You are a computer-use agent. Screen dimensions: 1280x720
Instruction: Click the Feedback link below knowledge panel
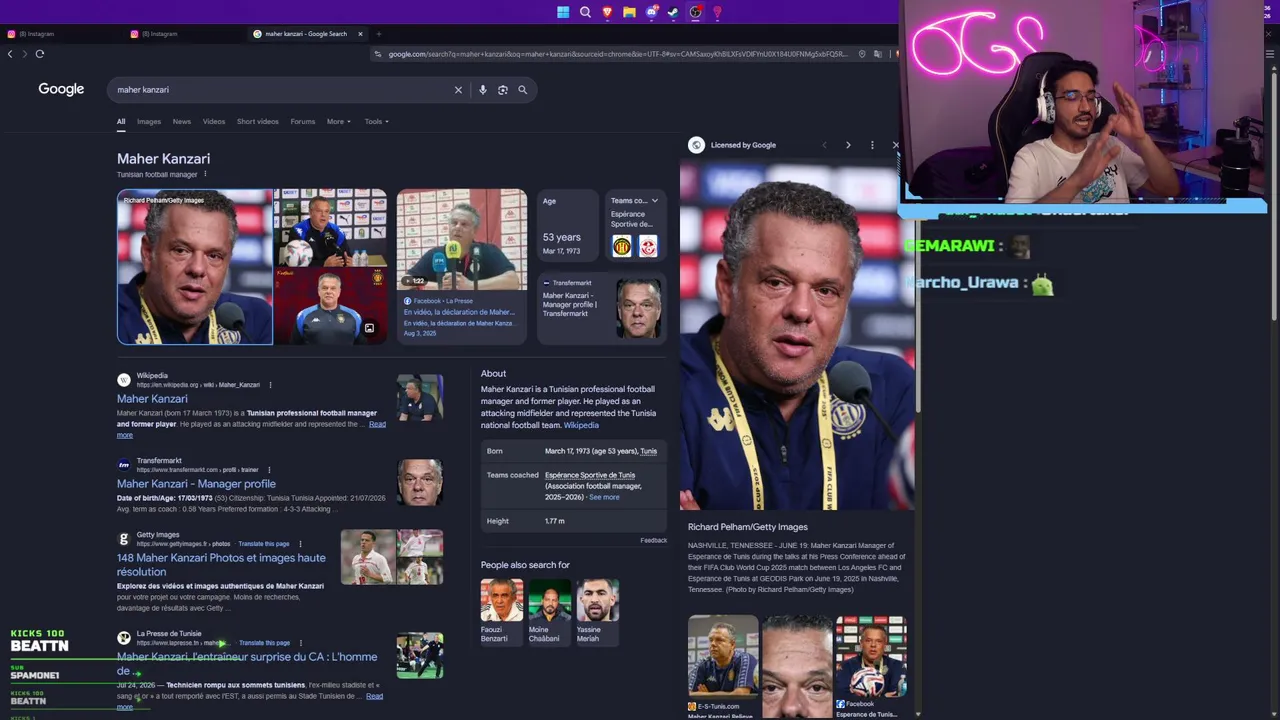coord(654,540)
